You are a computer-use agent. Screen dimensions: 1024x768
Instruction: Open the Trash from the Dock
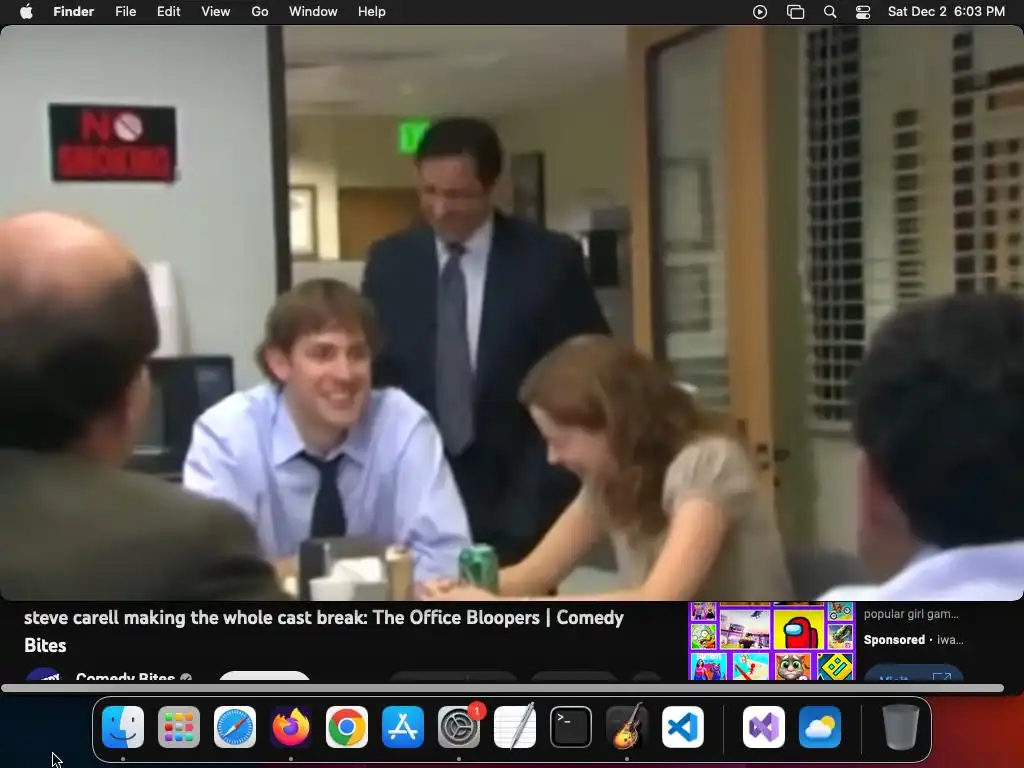(901, 727)
